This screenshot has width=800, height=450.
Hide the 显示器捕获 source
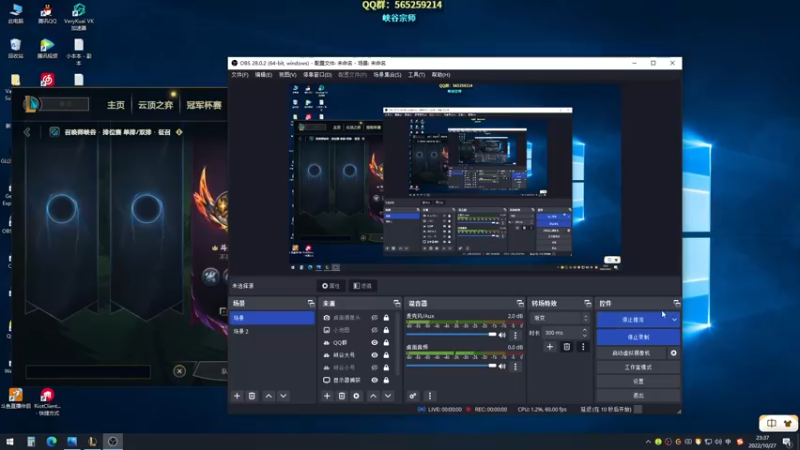pos(374,380)
